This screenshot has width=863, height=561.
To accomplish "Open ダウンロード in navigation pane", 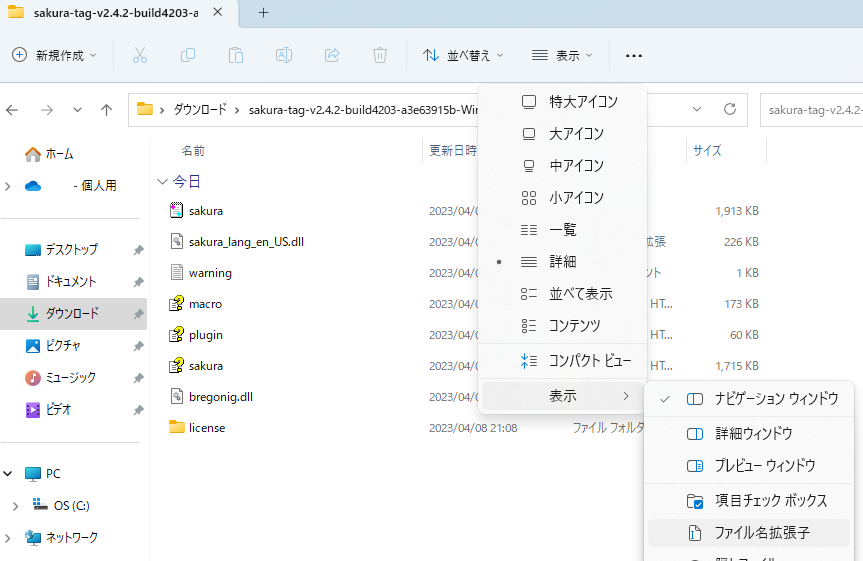I will point(72,314).
